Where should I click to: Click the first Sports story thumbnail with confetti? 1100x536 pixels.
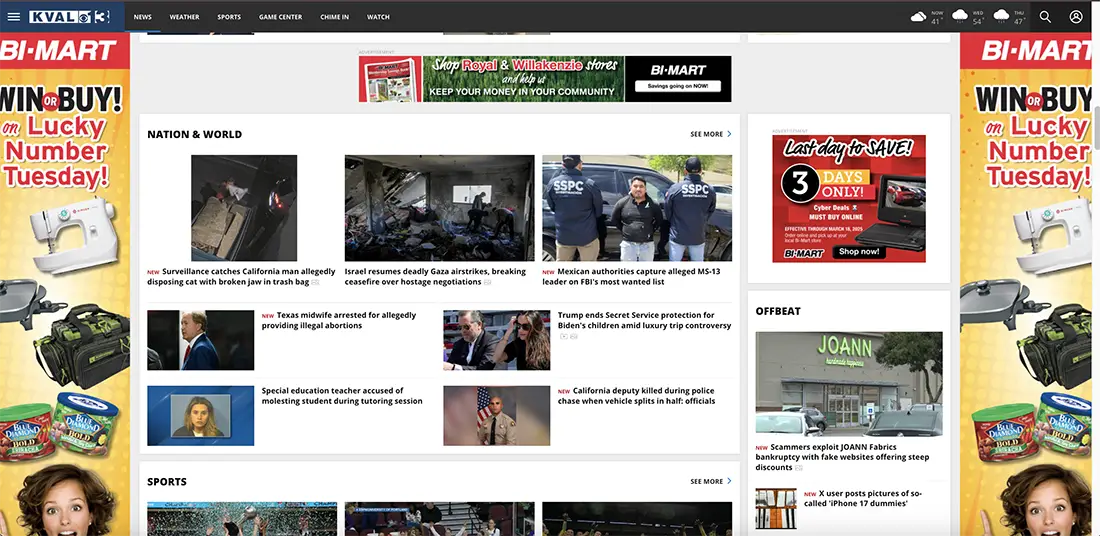pos(242,518)
